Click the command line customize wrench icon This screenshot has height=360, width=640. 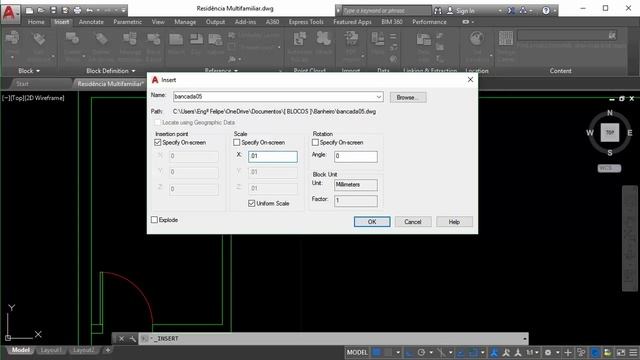click(132, 338)
